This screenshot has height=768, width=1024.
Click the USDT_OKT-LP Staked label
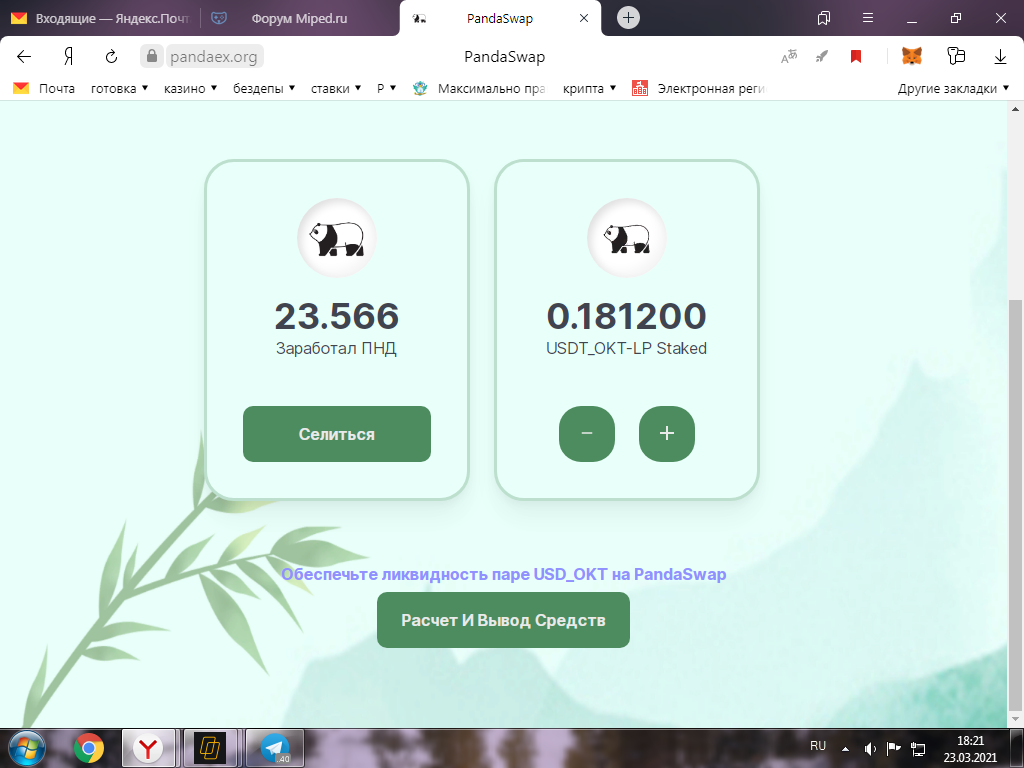pyautogui.click(x=627, y=348)
